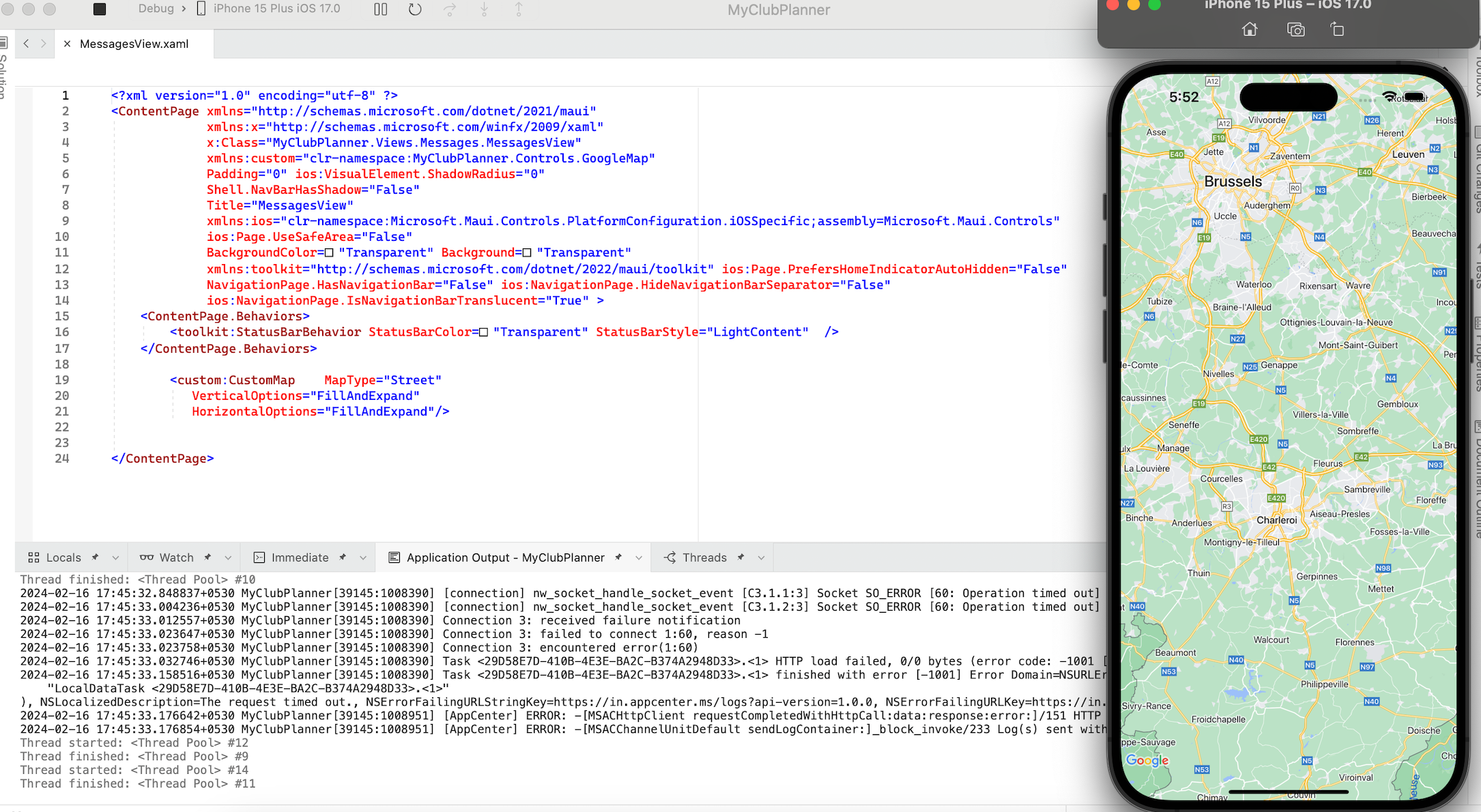
Task: Click the Home icon on the simulator
Action: (x=1250, y=29)
